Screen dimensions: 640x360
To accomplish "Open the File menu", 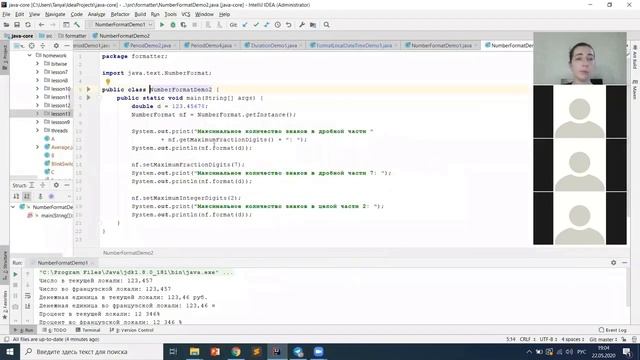I will (6, 14).
